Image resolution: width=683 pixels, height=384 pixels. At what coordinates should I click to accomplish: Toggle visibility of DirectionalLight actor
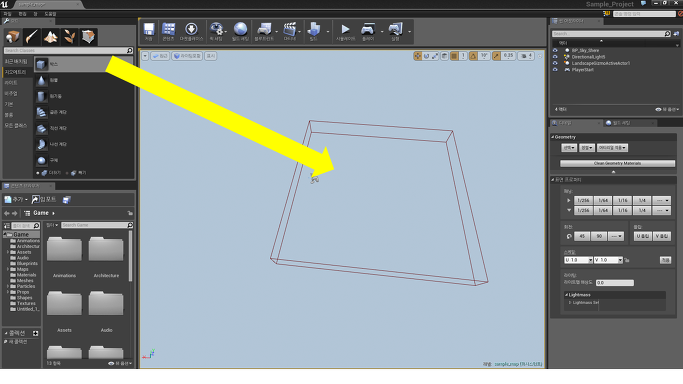coord(555,57)
